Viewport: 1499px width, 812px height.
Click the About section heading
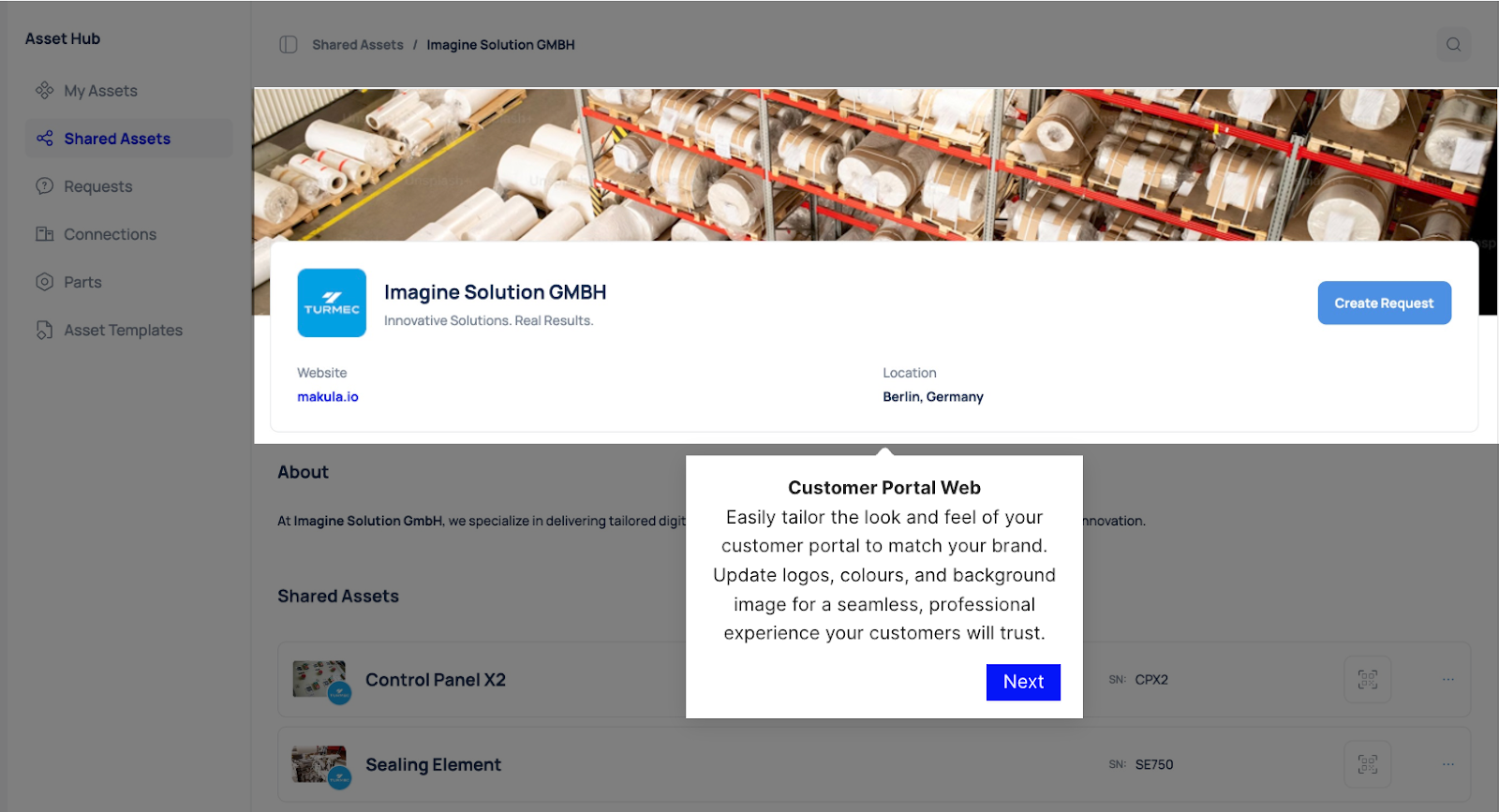[x=303, y=472]
